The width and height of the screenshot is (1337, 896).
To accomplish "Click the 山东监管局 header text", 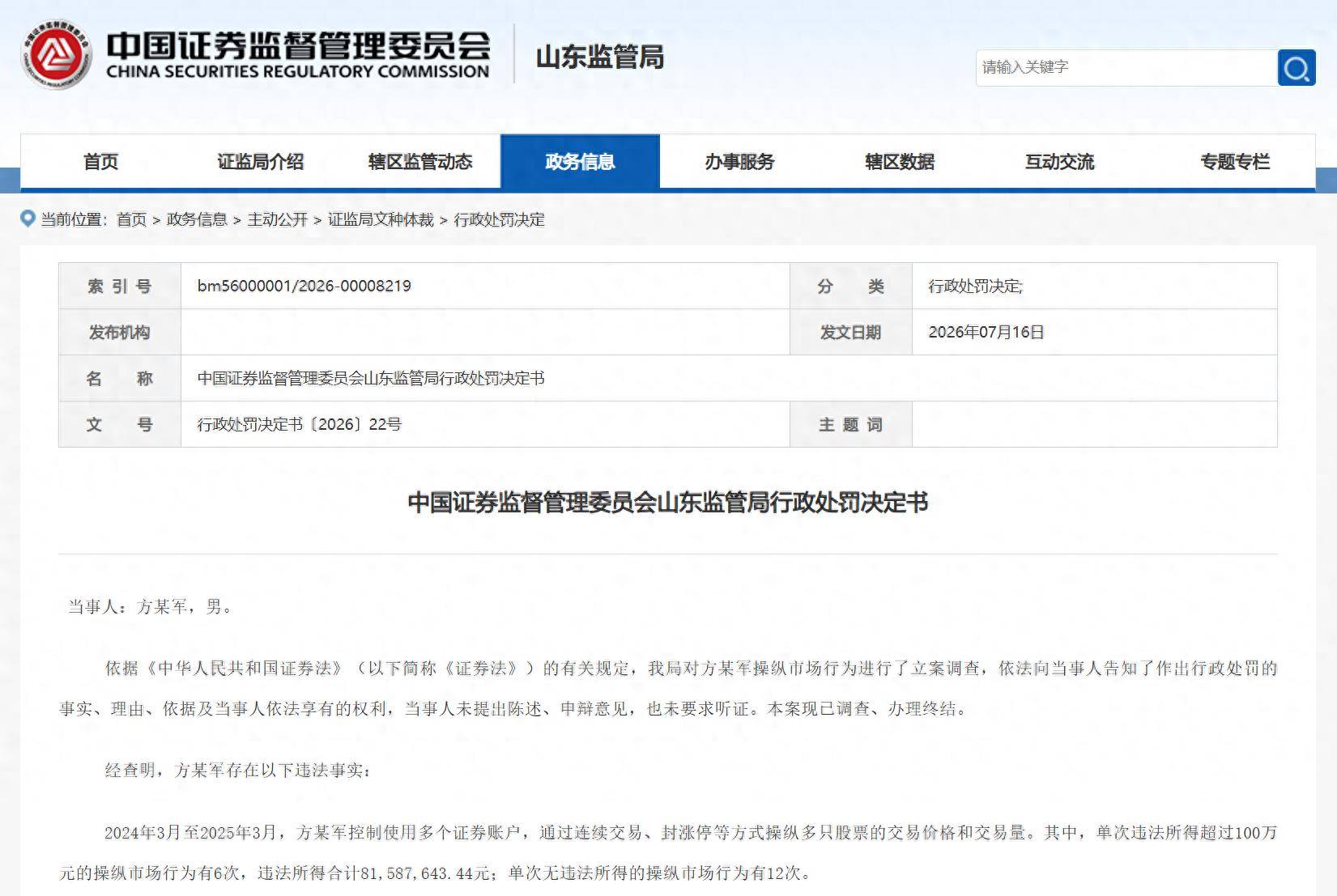I will coord(600,57).
